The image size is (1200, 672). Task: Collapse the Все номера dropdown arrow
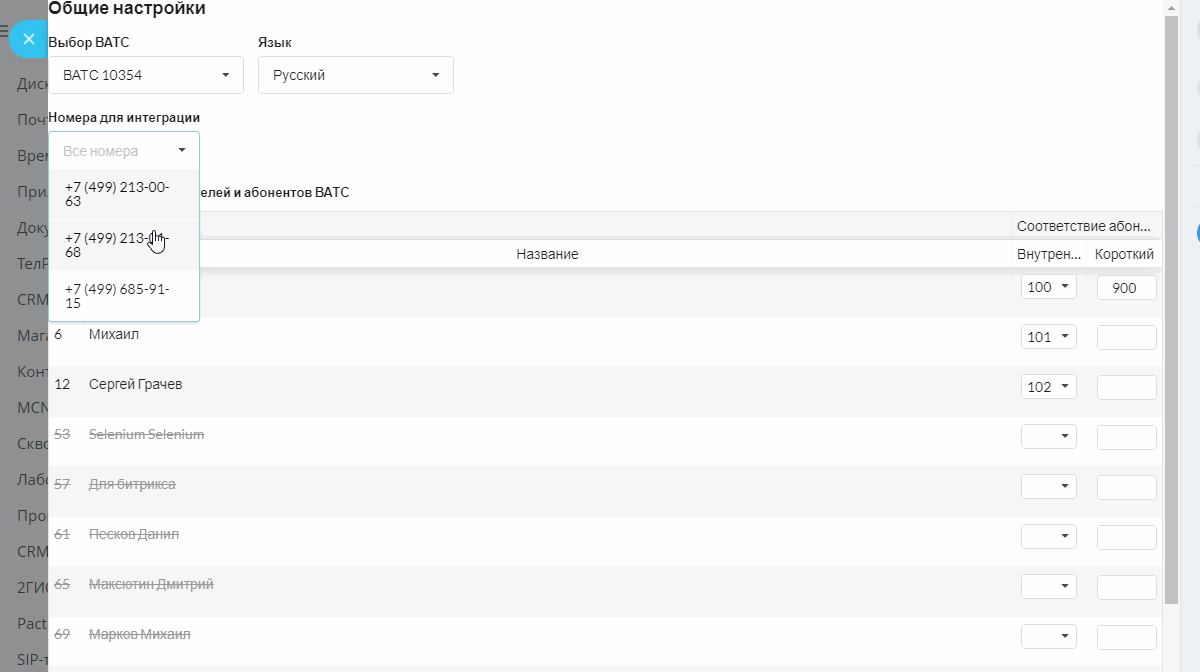pyautogui.click(x=182, y=151)
